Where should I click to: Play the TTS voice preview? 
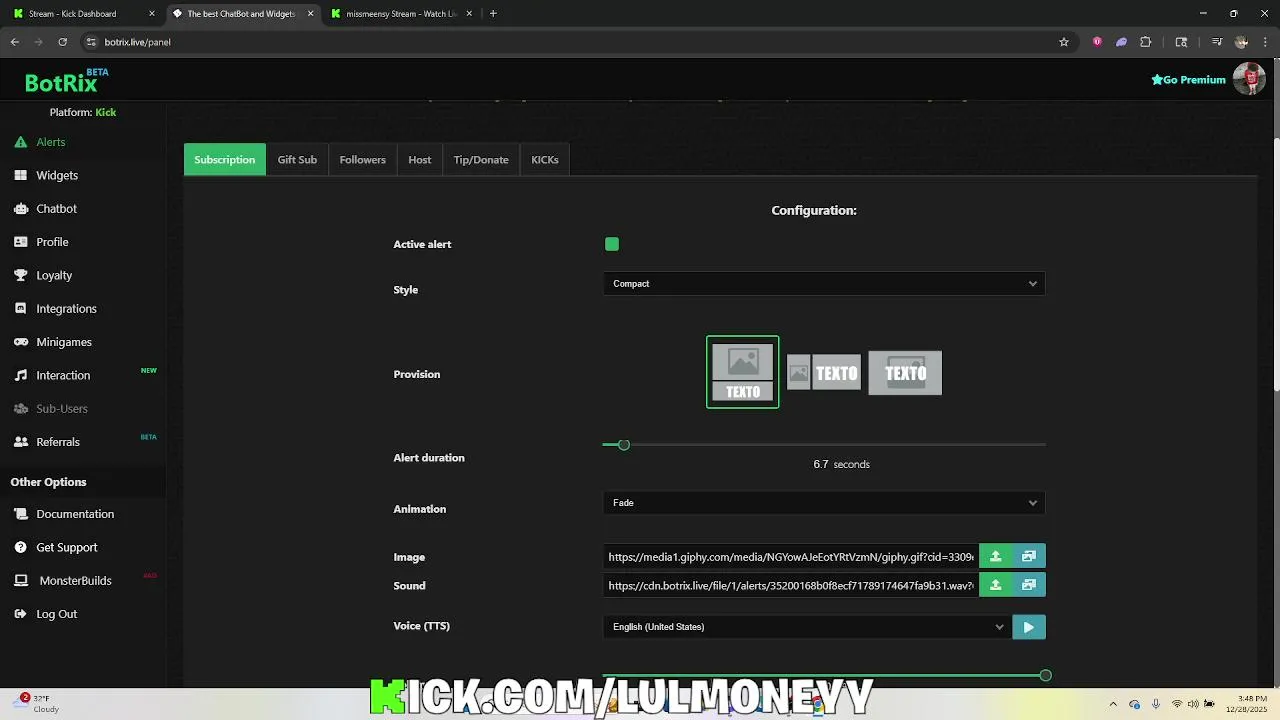[x=1029, y=627]
